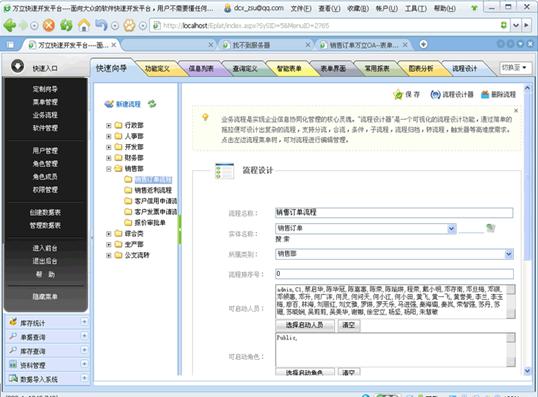This screenshot has width=538, height=397.
Task: Click 用户管理 in the black menu
Action: pyautogui.click(x=45, y=150)
